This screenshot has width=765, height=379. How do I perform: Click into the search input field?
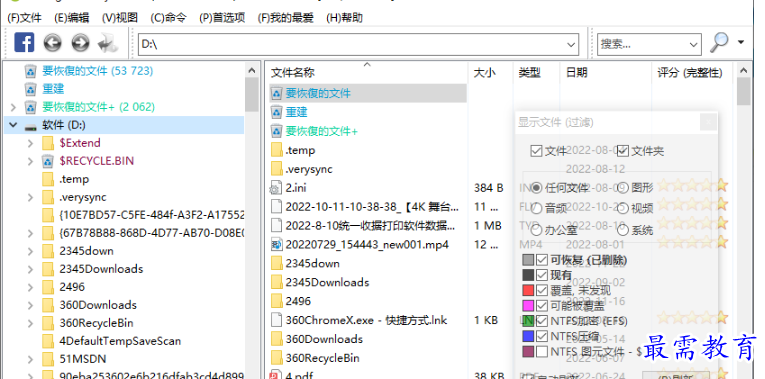tap(643, 44)
